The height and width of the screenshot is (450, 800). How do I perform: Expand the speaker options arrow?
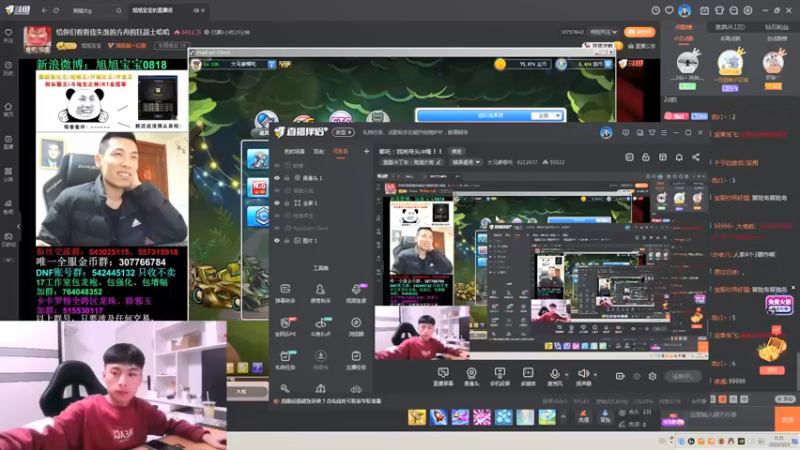pos(595,374)
